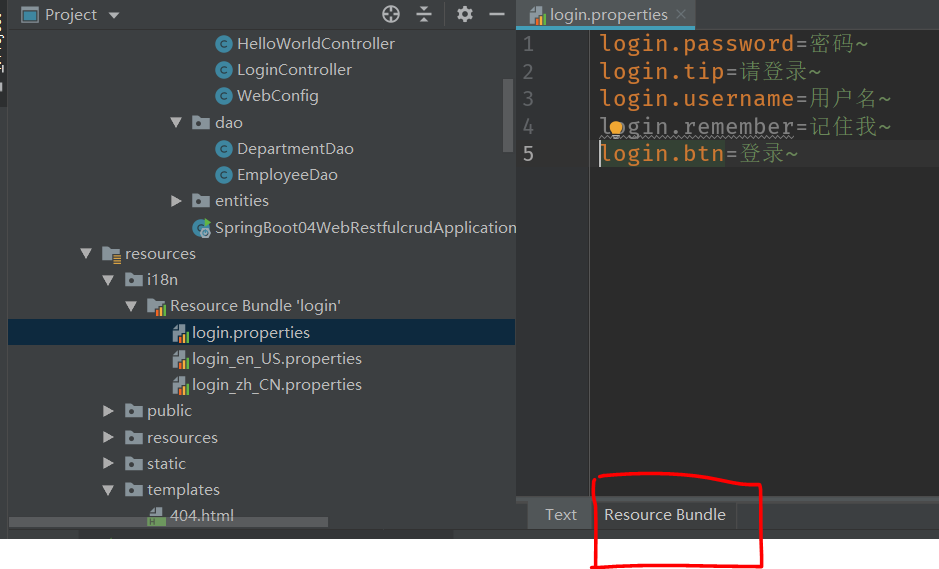Image resolution: width=939 pixels, height=569 pixels.
Task: Select the 404.html file
Action: click(202, 516)
